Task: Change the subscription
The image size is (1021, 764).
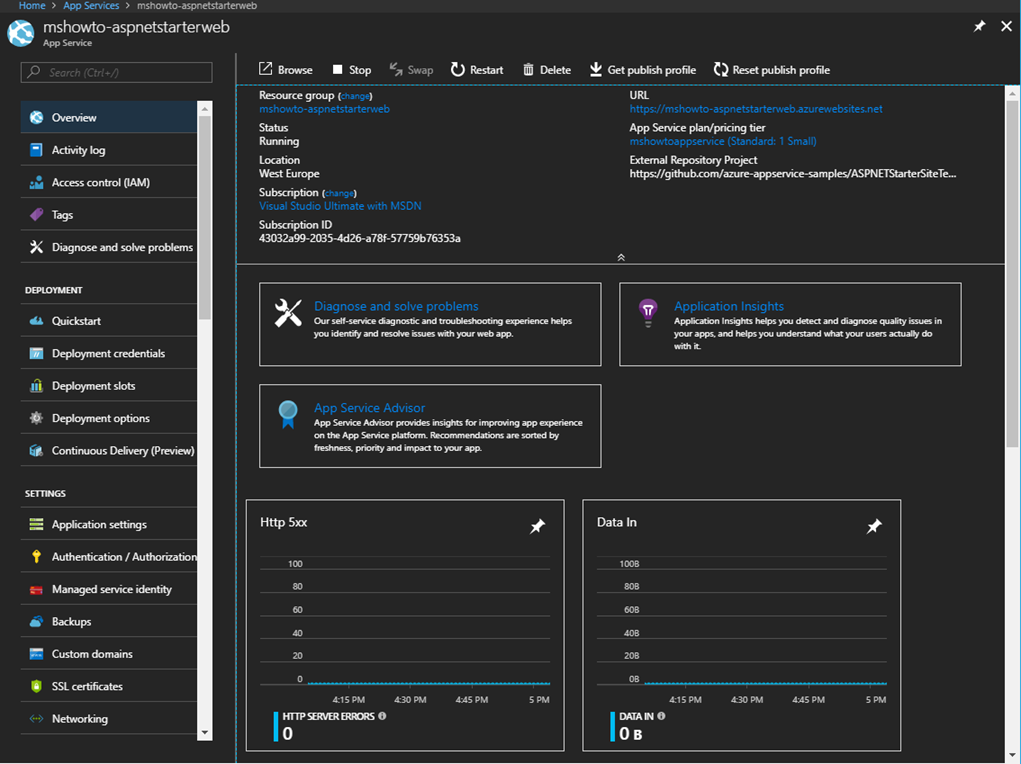Action: click(339, 193)
